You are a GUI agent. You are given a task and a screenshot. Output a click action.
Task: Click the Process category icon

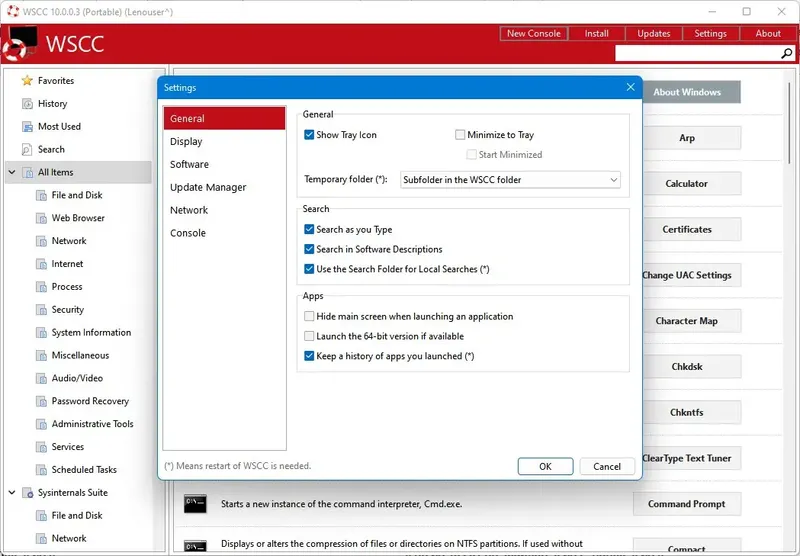41,287
